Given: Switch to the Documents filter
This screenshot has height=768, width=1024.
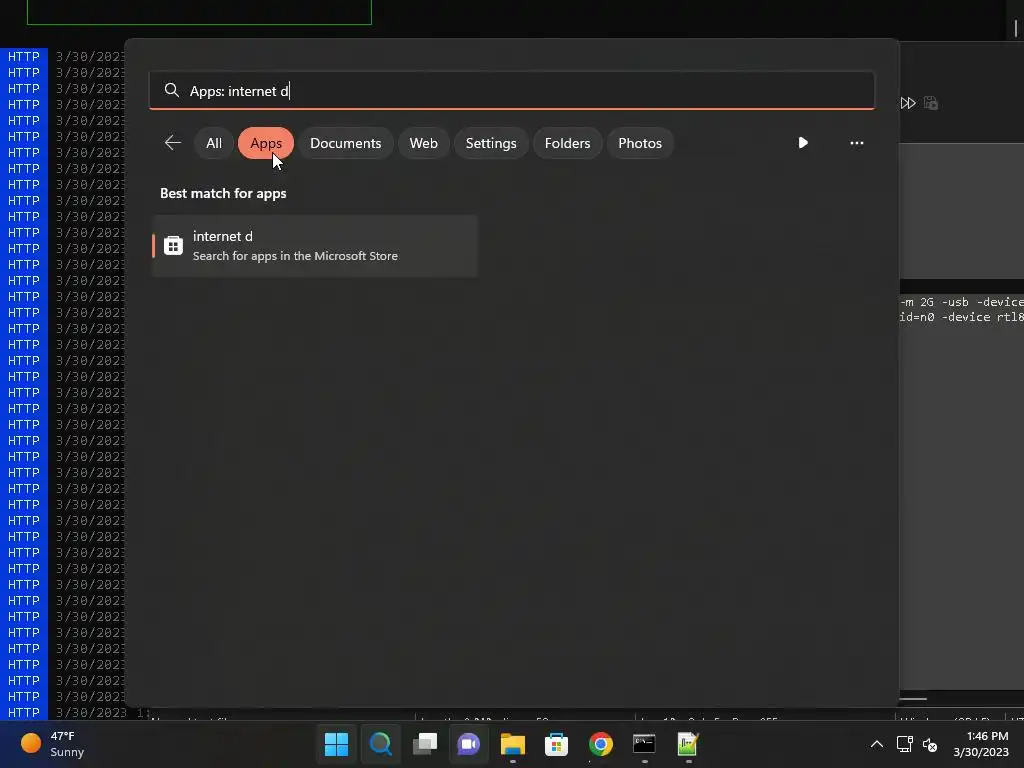Looking at the screenshot, I should tap(345, 143).
